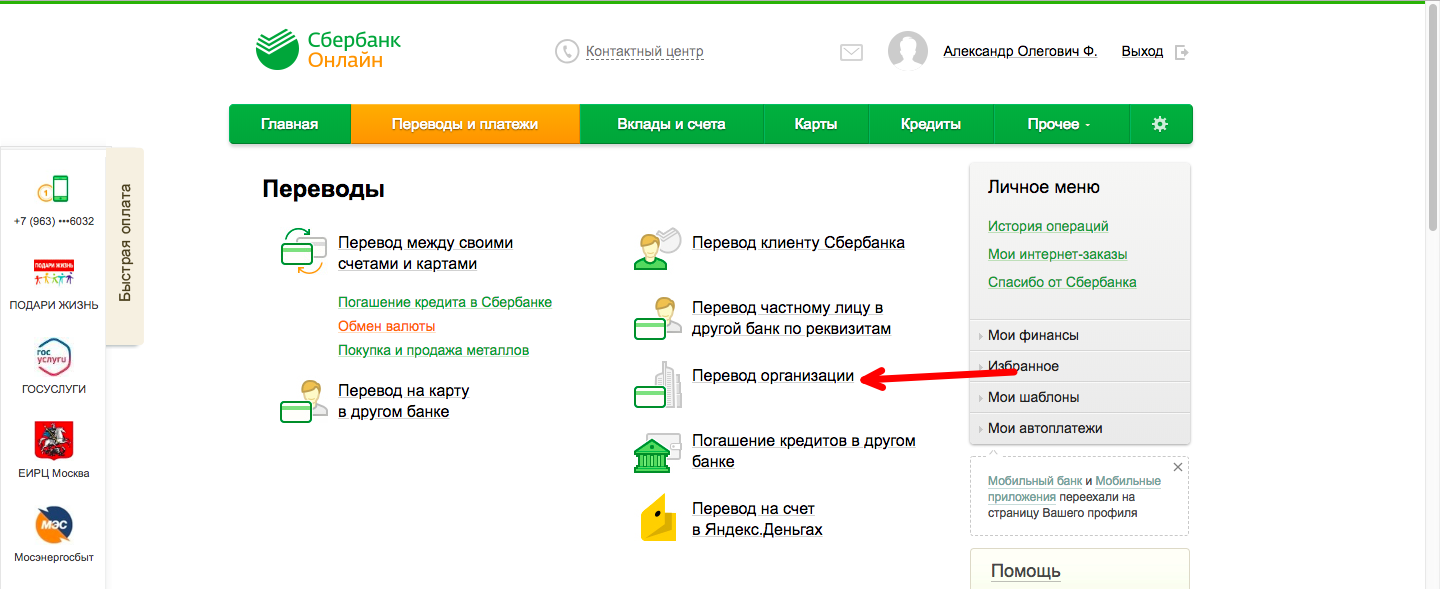Click the Sberbank client transfer icon

tap(657, 249)
